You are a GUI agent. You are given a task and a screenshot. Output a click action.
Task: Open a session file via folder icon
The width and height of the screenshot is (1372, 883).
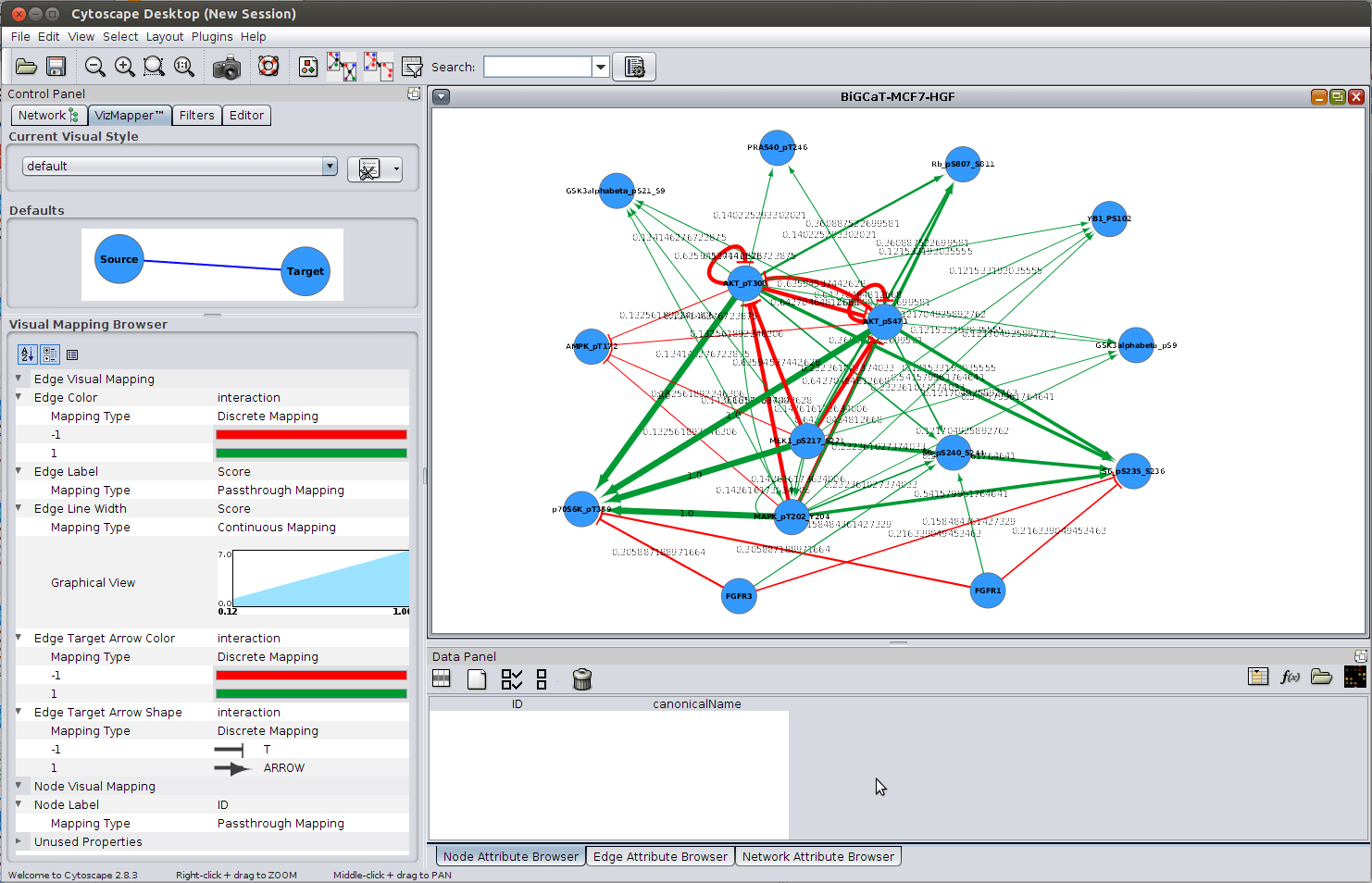click(26, 67)
